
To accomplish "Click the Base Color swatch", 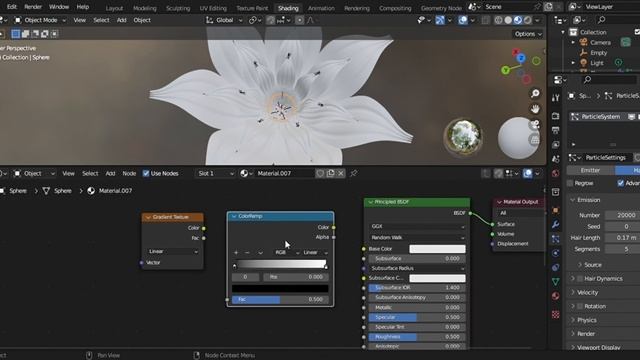I will click(437, 249).
